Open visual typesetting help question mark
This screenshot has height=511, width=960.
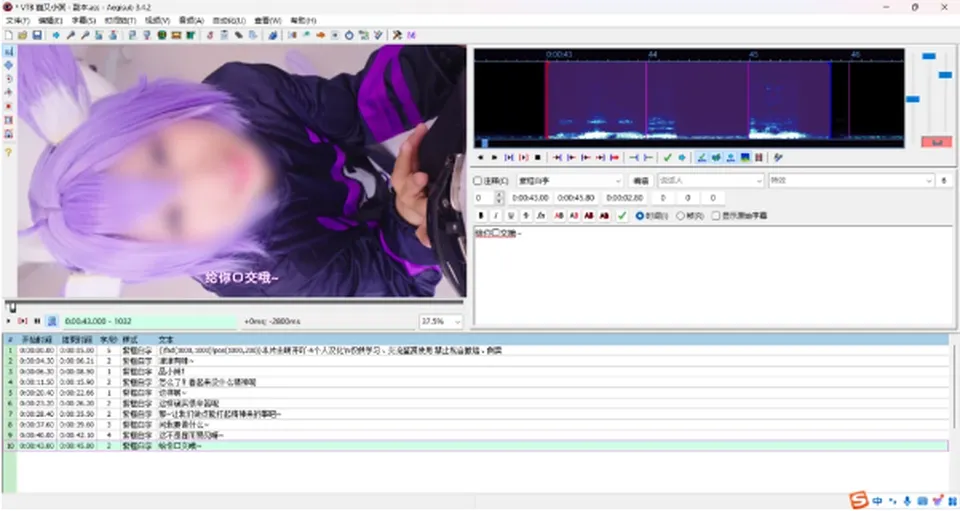coord(9,152)
